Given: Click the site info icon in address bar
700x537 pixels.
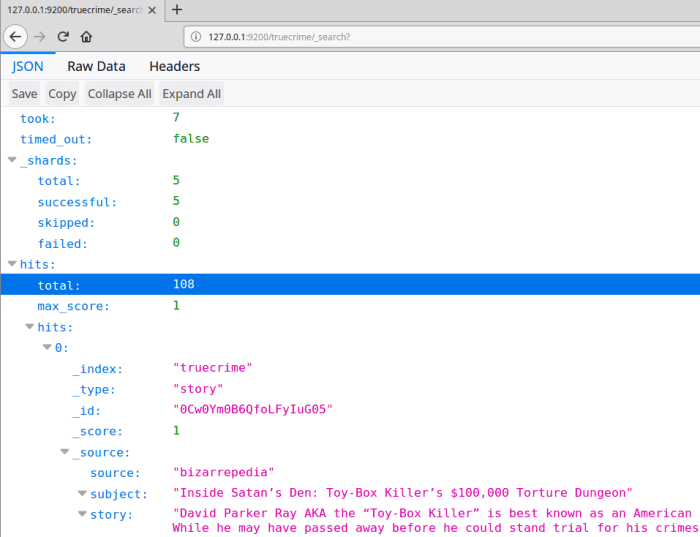Looking at the screenshot, I should click(x=195, y=37).
